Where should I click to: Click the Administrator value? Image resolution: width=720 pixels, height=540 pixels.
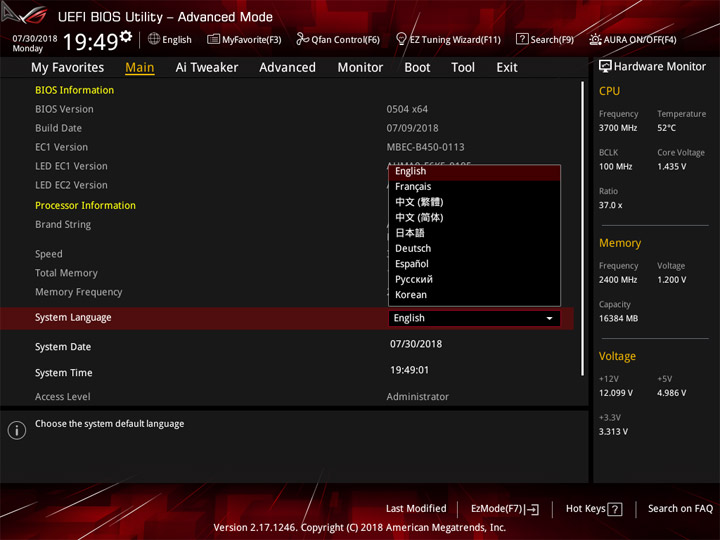(417, 396)
